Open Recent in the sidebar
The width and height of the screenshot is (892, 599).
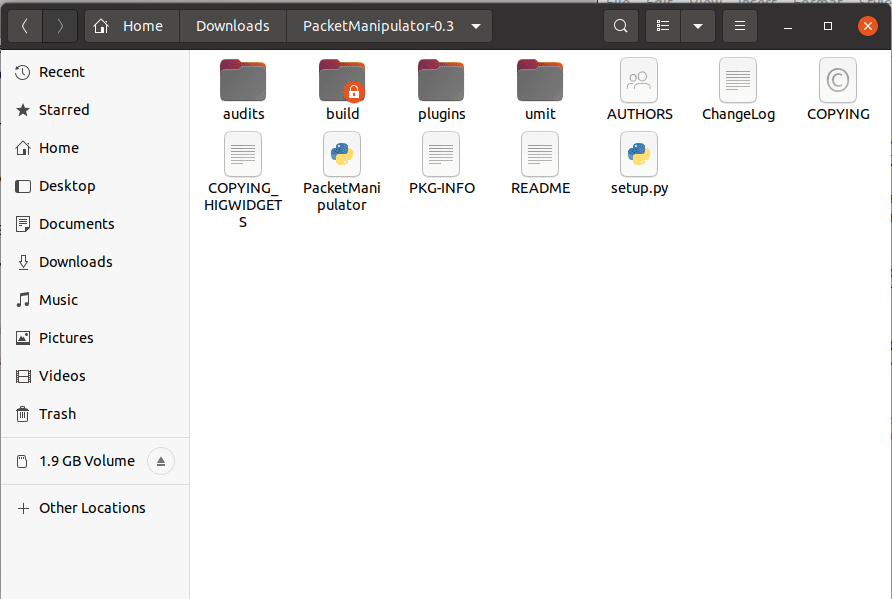click(x=95, y=72)
